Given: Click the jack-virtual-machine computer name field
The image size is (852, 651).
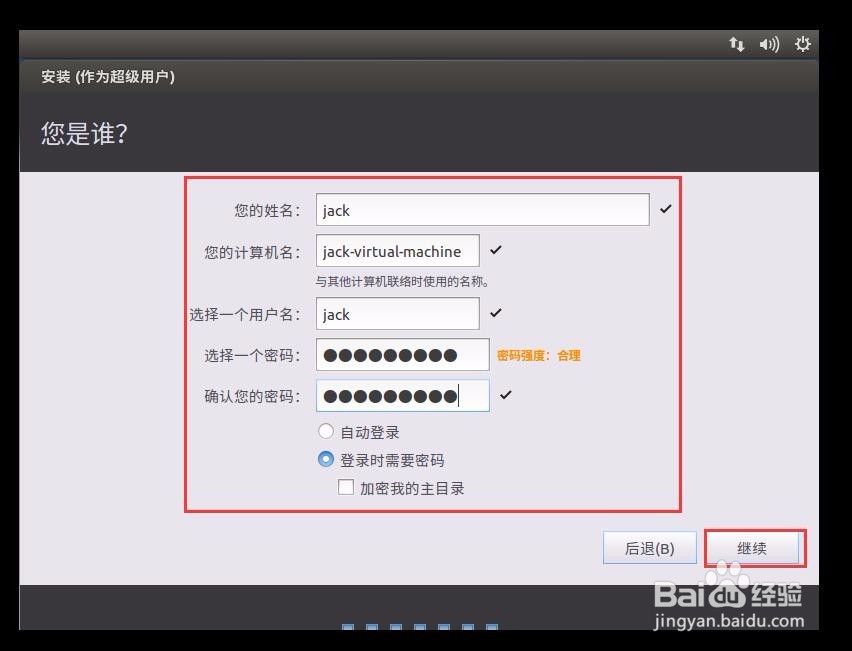Looking at the screenshot, I should click(397, 250).
